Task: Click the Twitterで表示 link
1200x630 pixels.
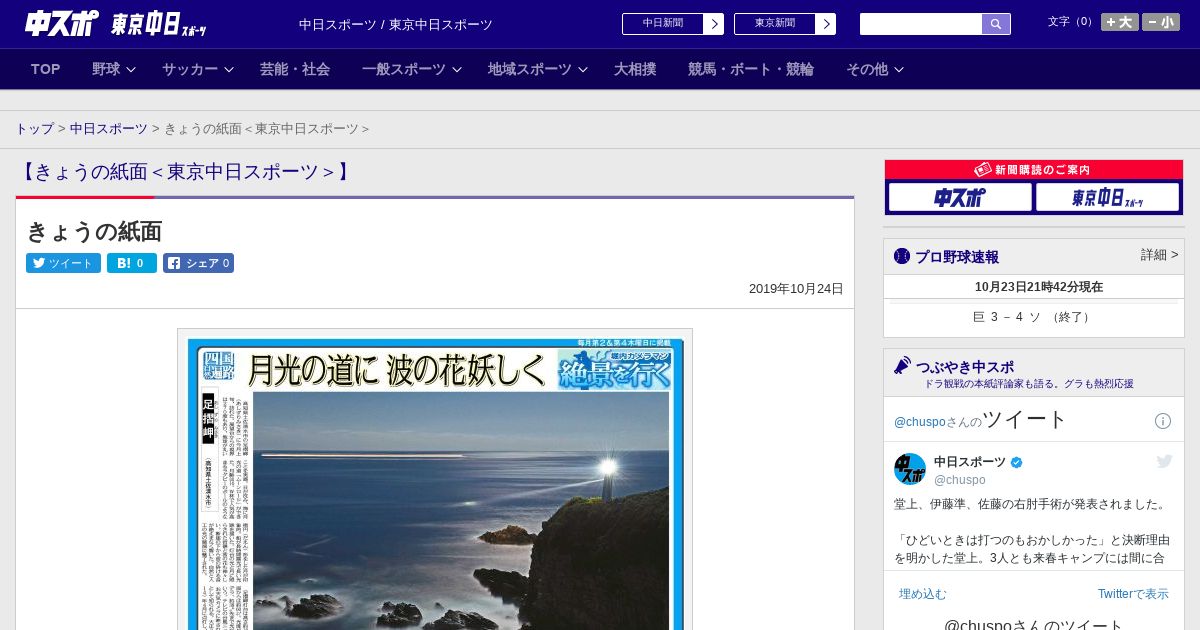Action: tap(1133, 594)
